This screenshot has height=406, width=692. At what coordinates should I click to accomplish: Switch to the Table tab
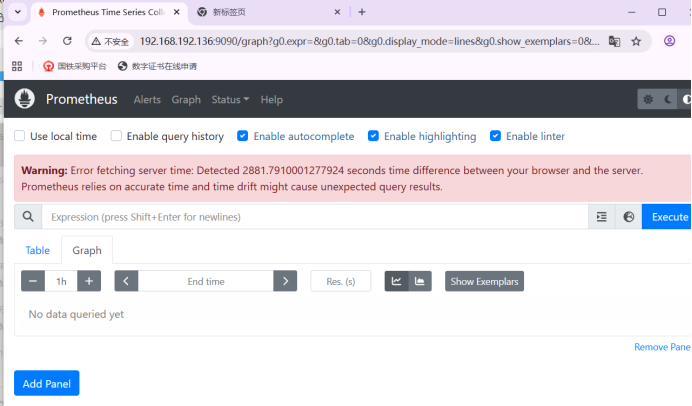point(38,250)
